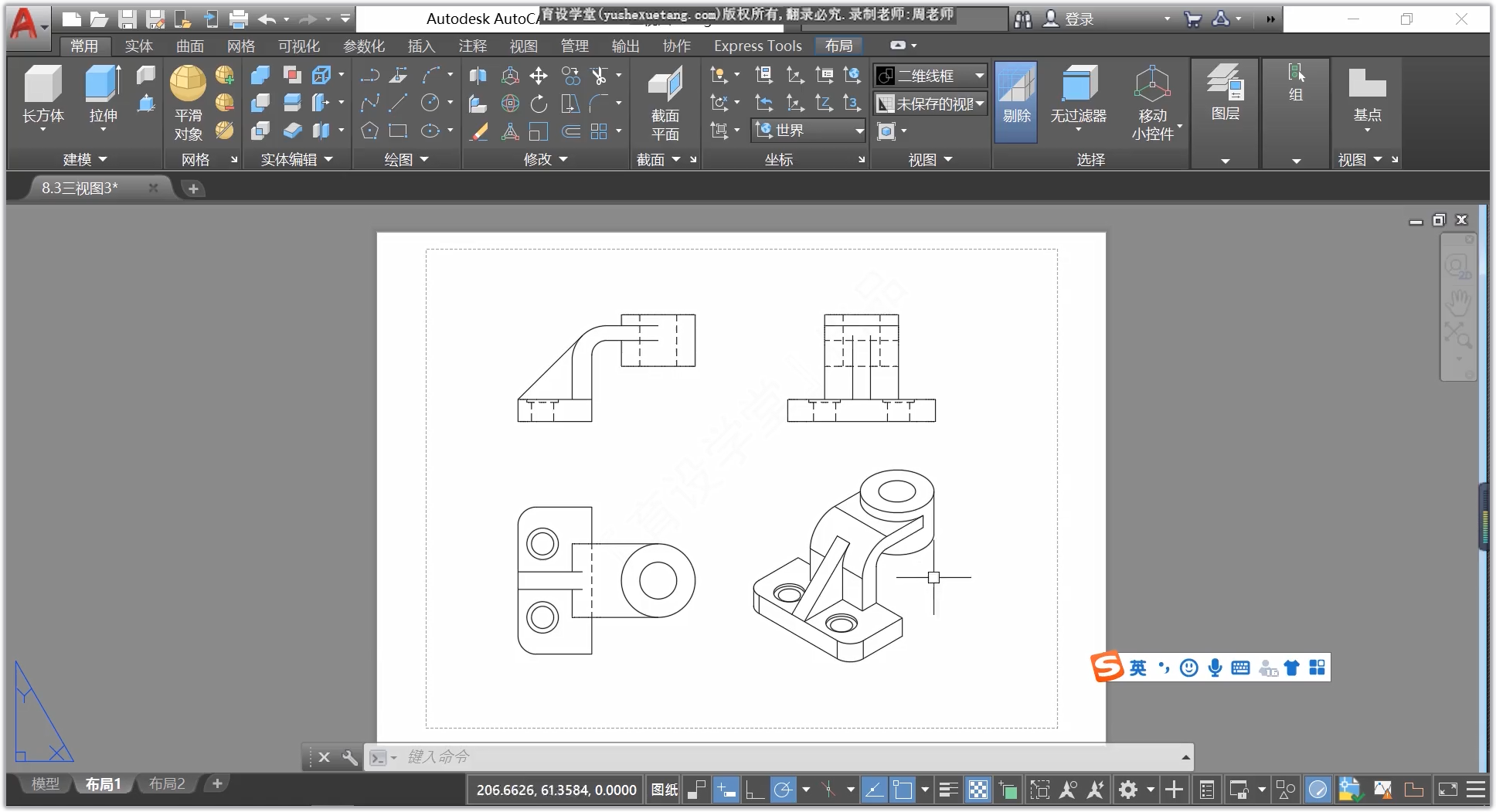Open the 未保存的视图 view dropdown
This screenshot has height=812, width=1496.
(x=930, y=103)
